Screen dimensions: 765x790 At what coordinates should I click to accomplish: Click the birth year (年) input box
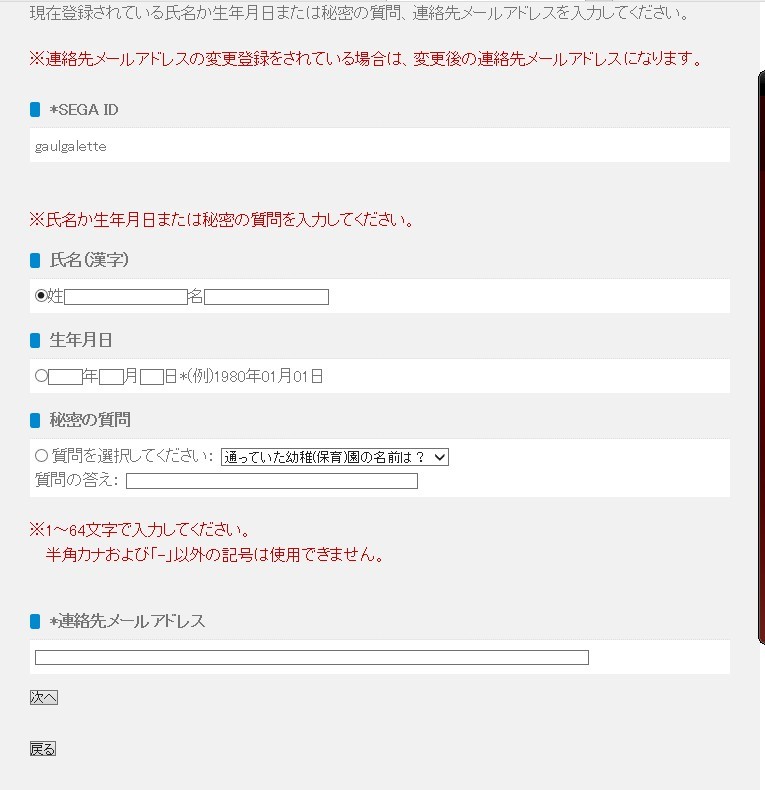point(65,376)
